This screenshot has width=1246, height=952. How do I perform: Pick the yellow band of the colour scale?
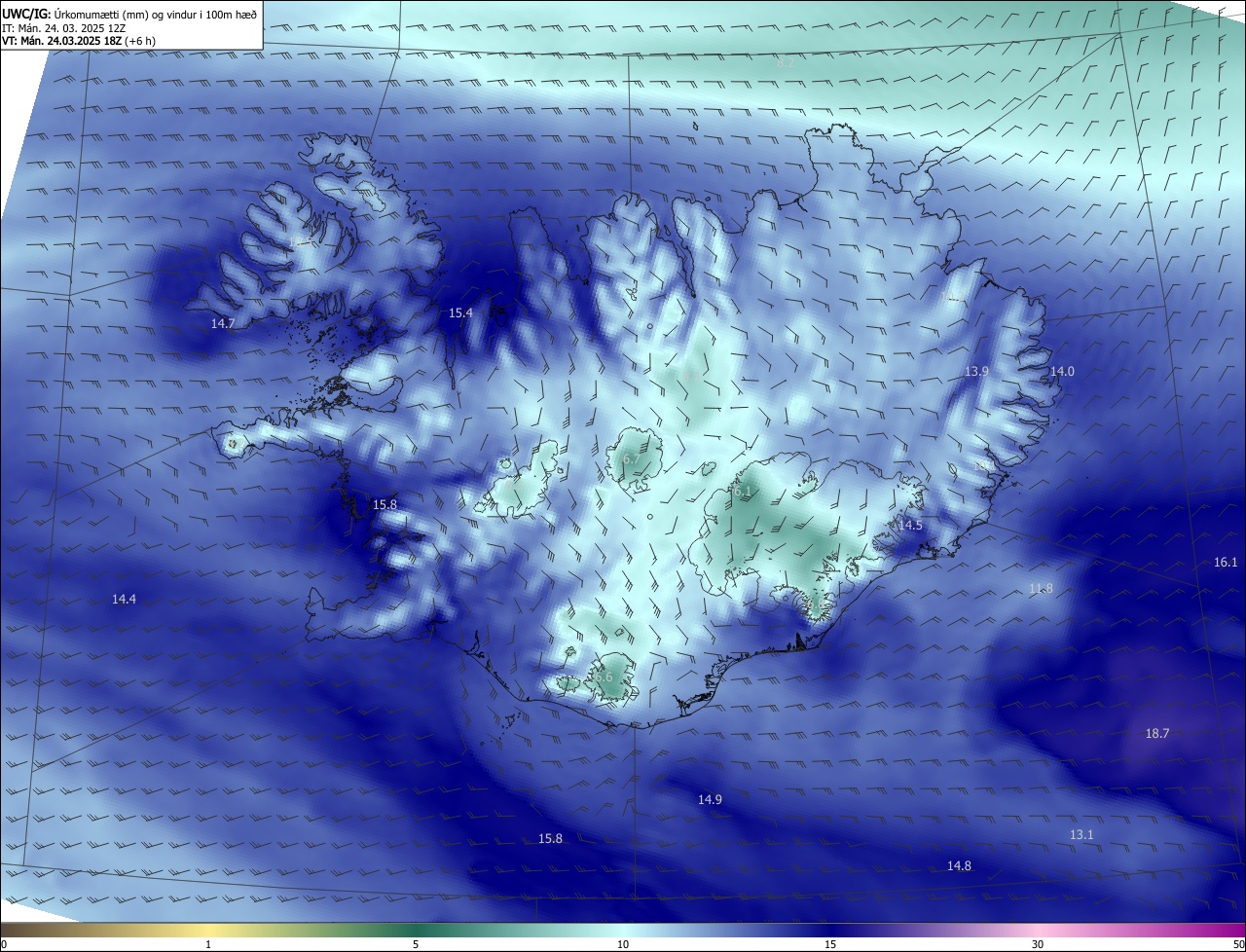click(209, 931)
